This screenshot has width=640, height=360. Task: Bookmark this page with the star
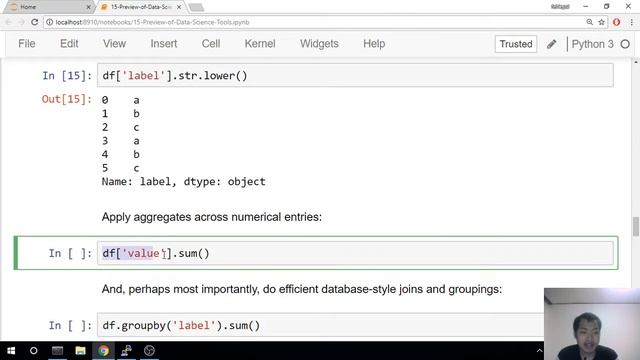(601, 22)
